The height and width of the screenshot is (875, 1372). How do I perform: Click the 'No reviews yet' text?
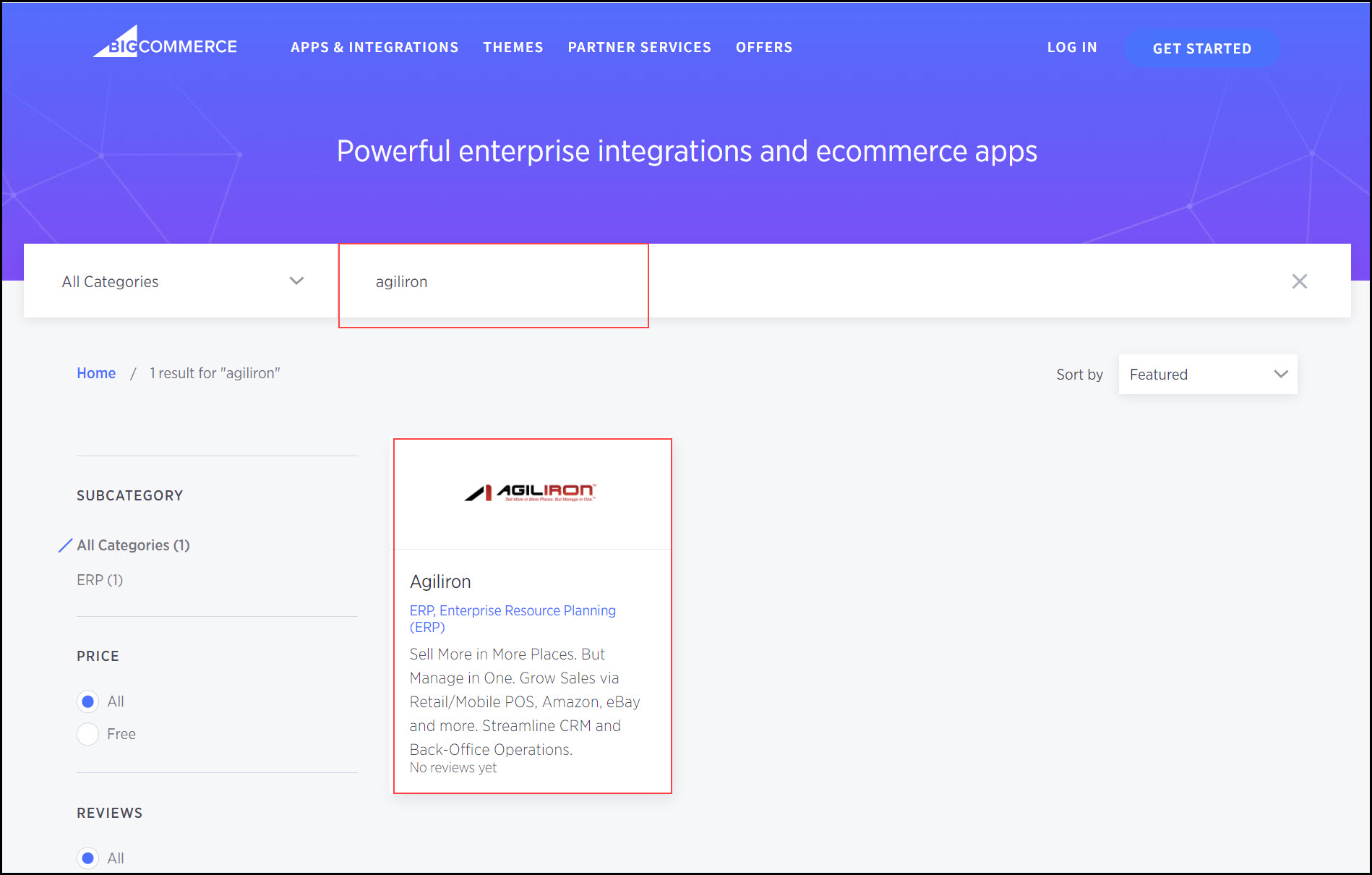coord(453,768)
